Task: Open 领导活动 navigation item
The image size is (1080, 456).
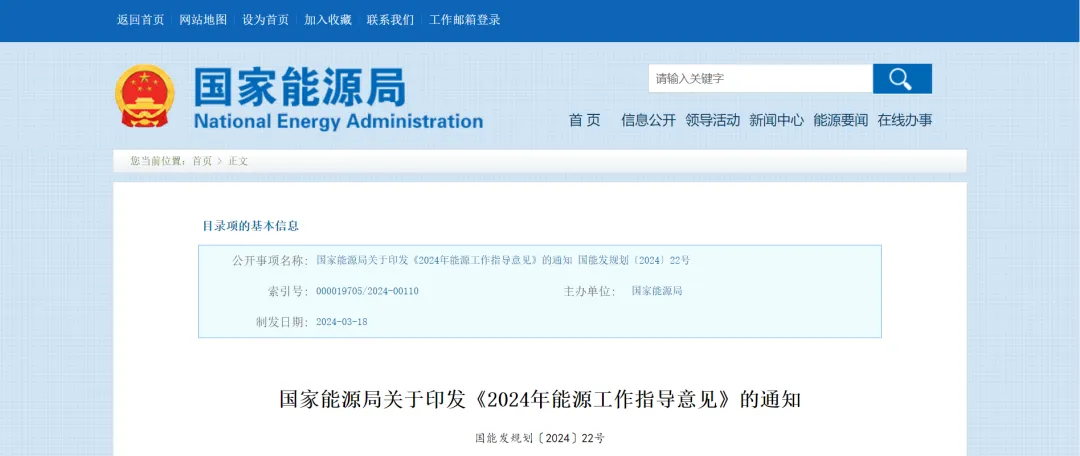Action: point(713,120)
